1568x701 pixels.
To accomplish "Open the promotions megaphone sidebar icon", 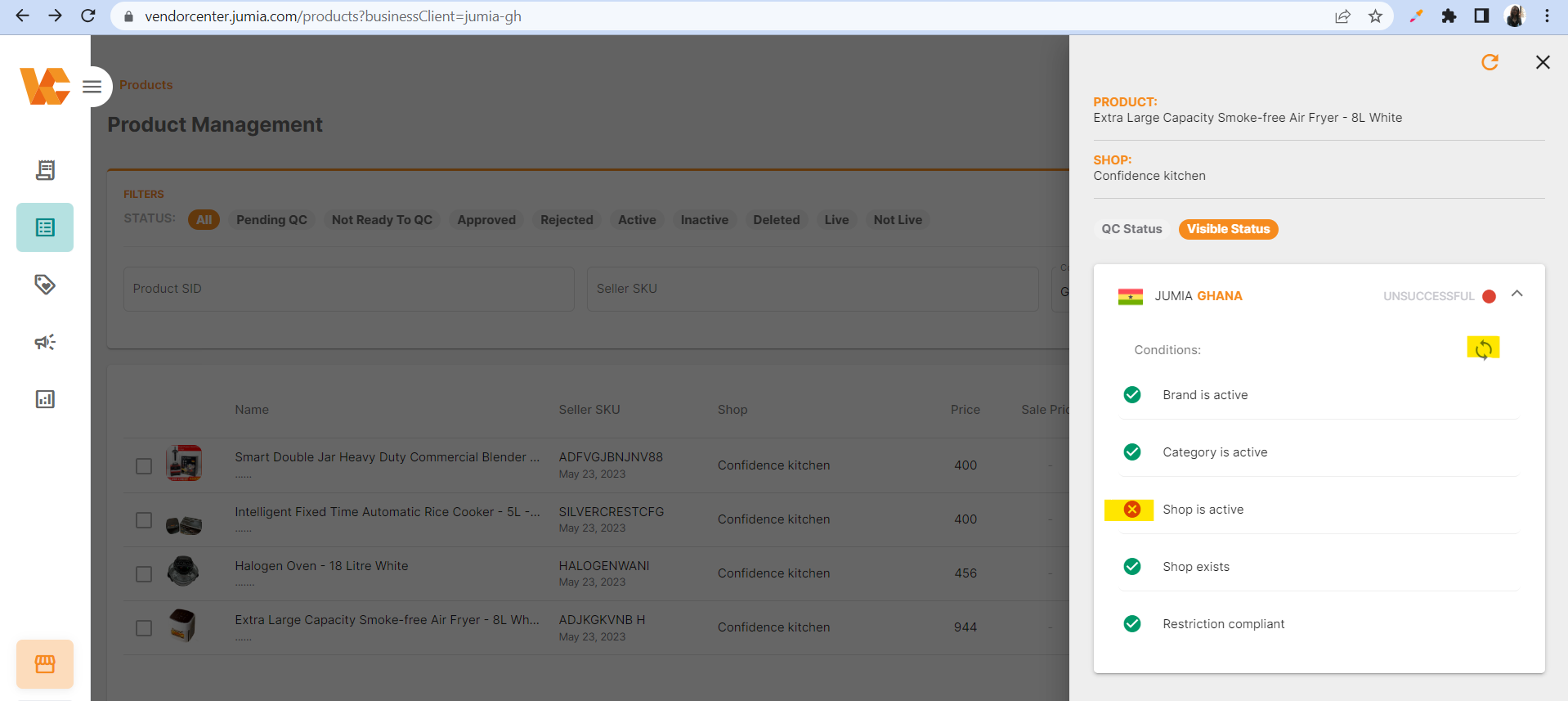I will (x=45, y=342).
